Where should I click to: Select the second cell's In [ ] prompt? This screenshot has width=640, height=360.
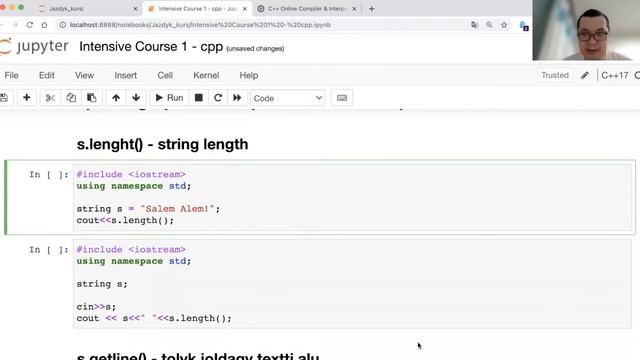(x=49, y=250)
